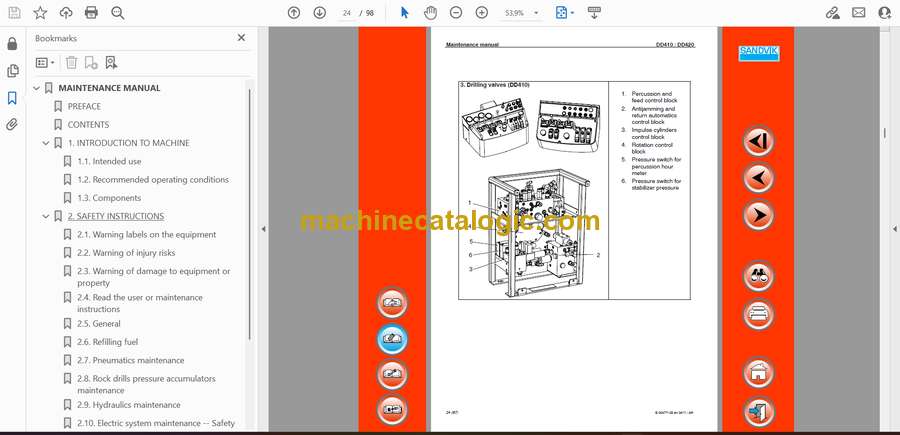The width and height of the screenshot is (900, 435).
Task: Click the delete bookmark trash icon
Action: (71, 63)
